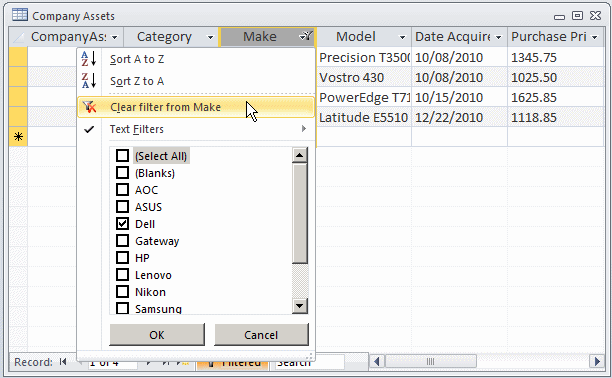Click the Sort A to Z icon
612x378 pixels.
pos(89,59)
